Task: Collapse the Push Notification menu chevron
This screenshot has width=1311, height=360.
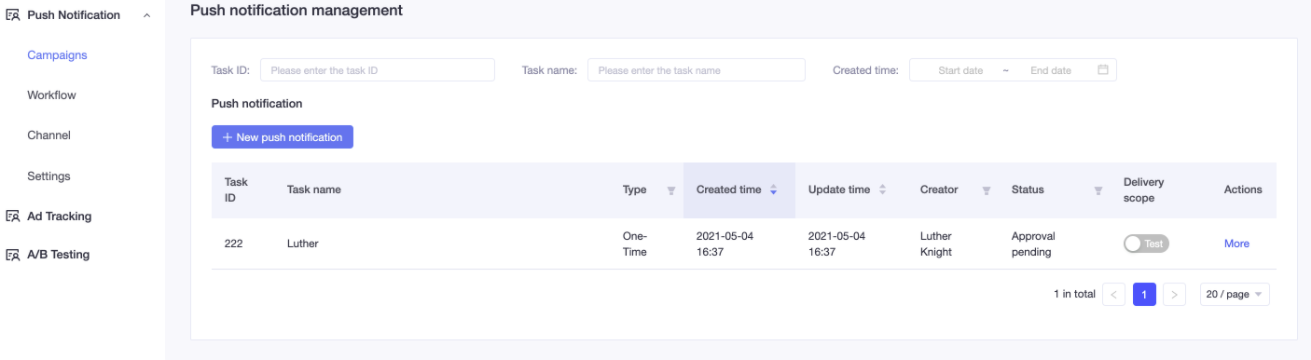Action: click(148, 16)
